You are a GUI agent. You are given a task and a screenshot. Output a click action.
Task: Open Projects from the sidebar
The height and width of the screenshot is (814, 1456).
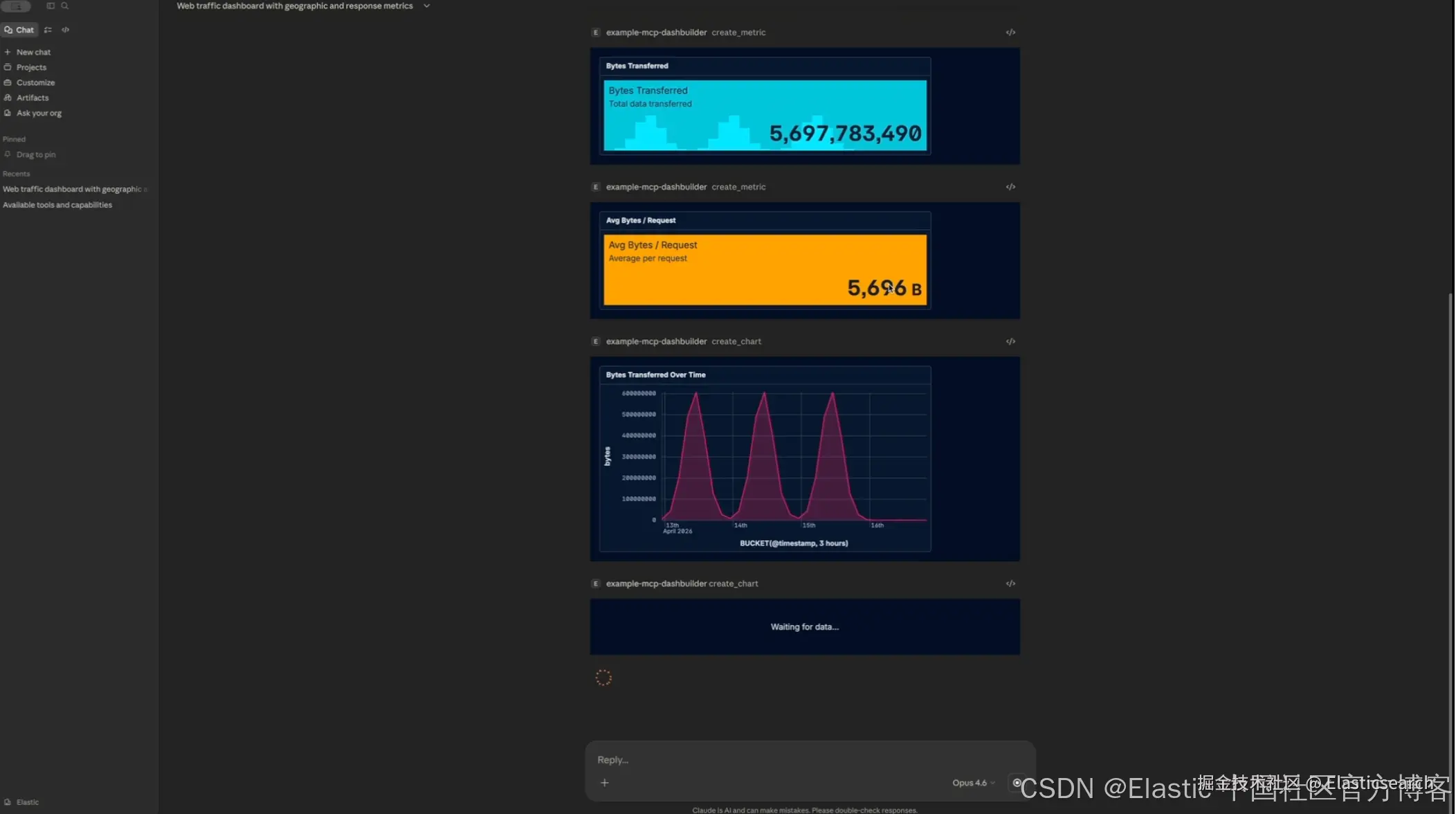(x=31, y=67)
